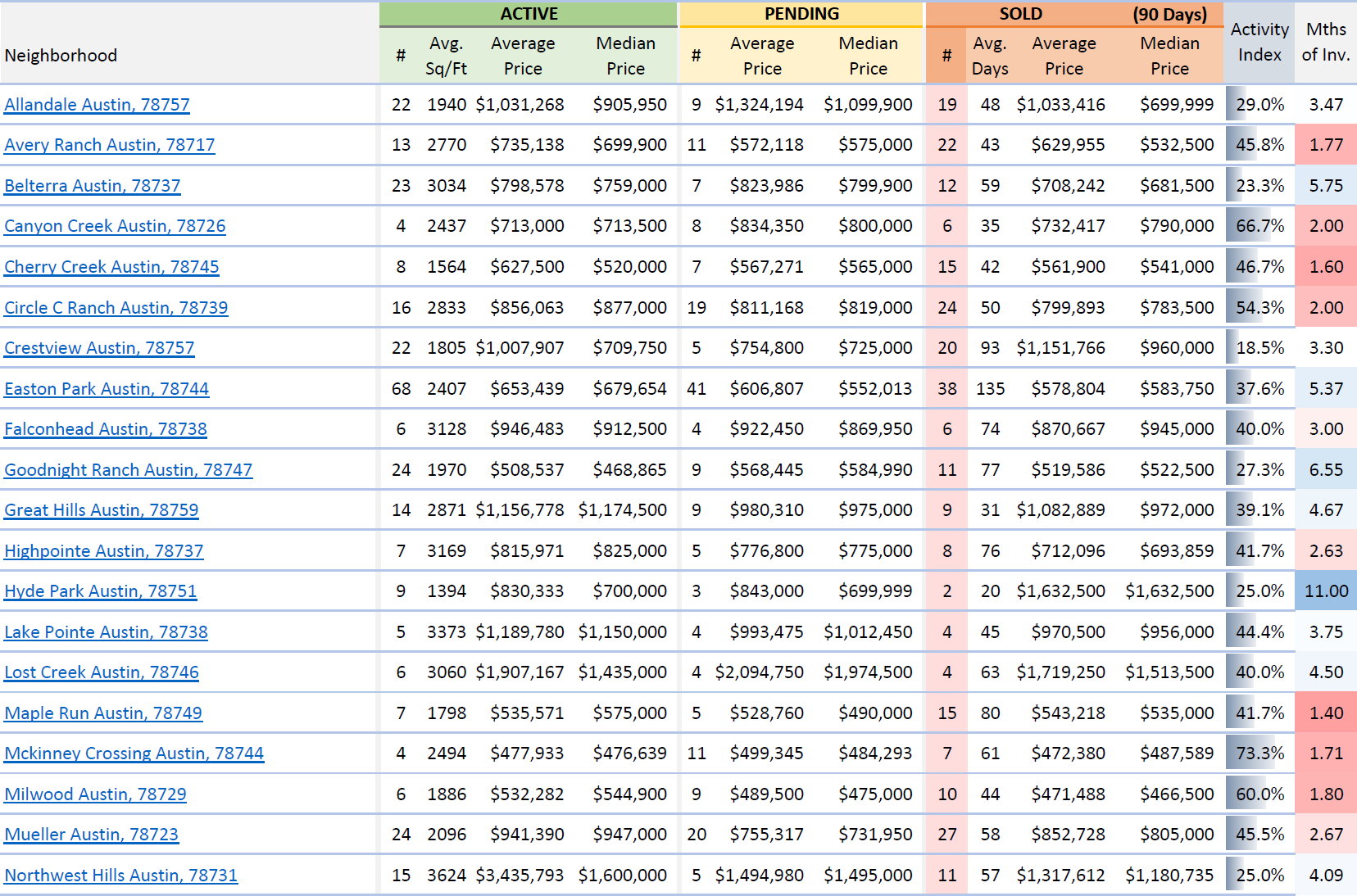Screen dimensions: 1357x896
Task: Select the SOLD (90 Days) header
Action: point(1073,14)
